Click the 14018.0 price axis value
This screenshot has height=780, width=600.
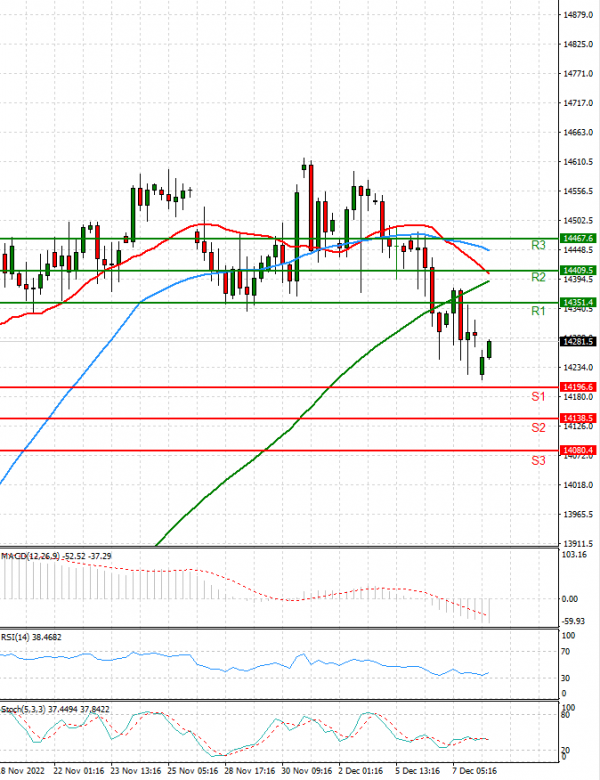pos(578,485)
